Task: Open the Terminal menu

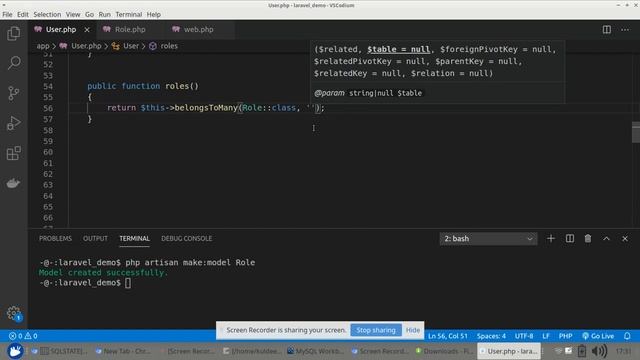Action: [129, 14]
